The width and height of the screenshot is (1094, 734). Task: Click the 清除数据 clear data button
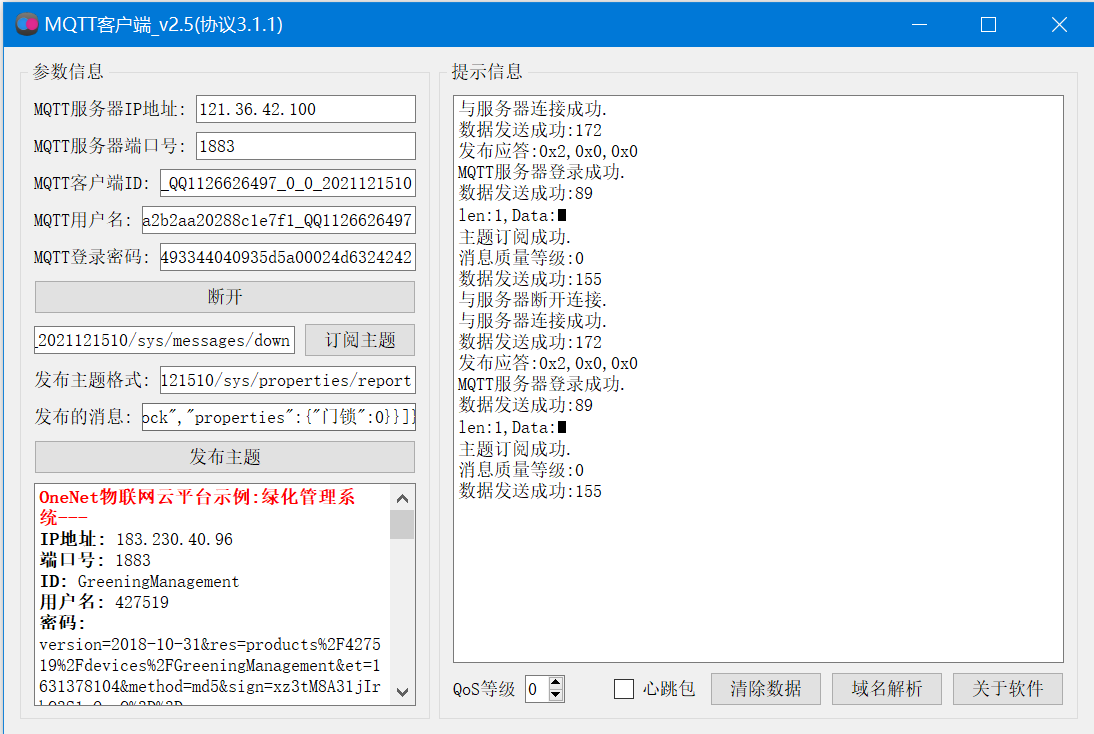[x=765, y=689]
